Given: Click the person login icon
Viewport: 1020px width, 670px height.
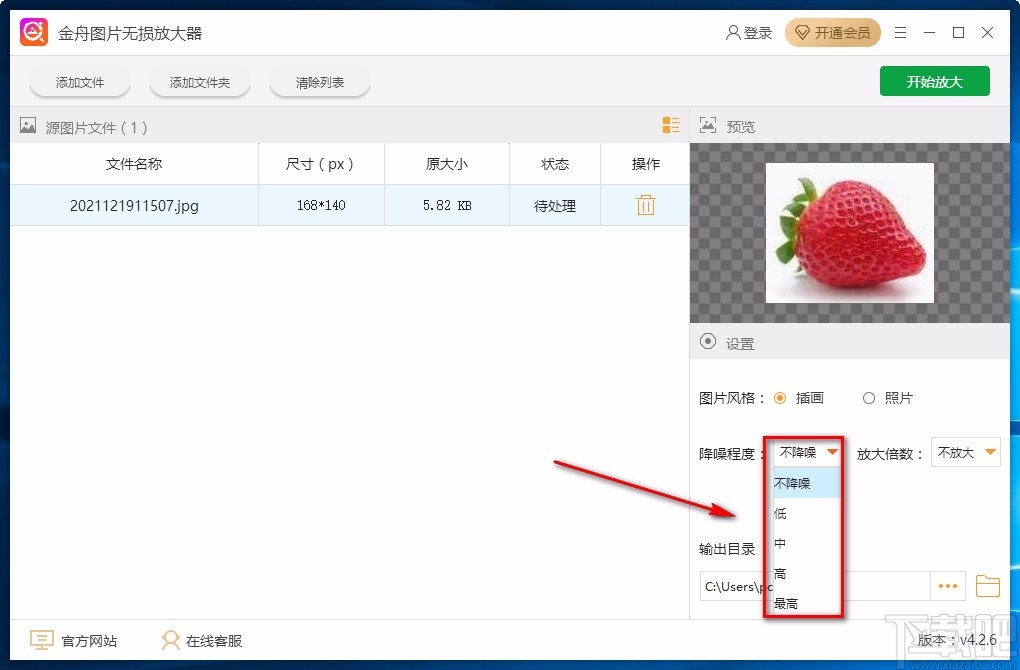Looking at the screenshot, I should 733,31.
